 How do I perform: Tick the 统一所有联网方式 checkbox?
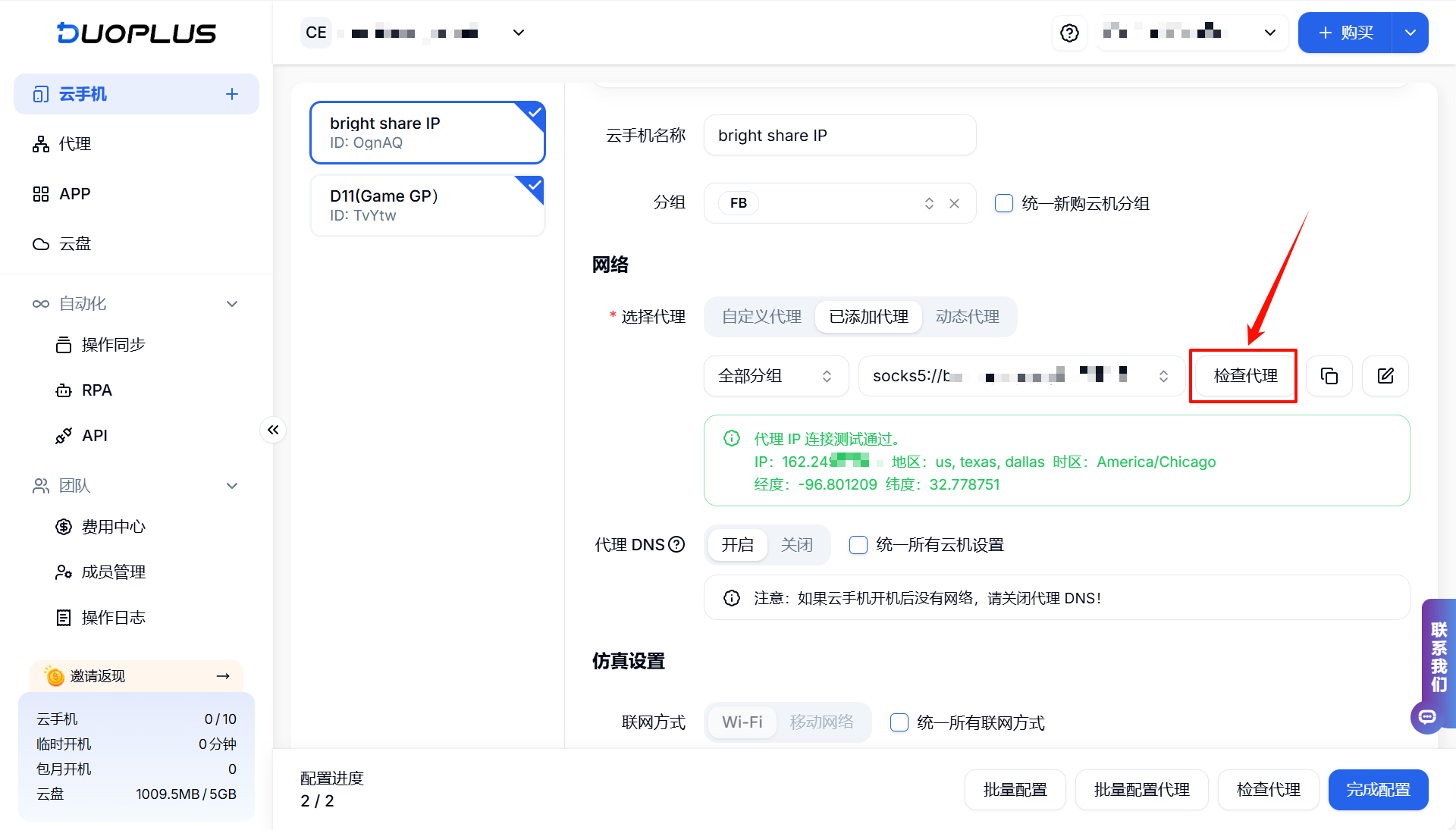(899, 722)
